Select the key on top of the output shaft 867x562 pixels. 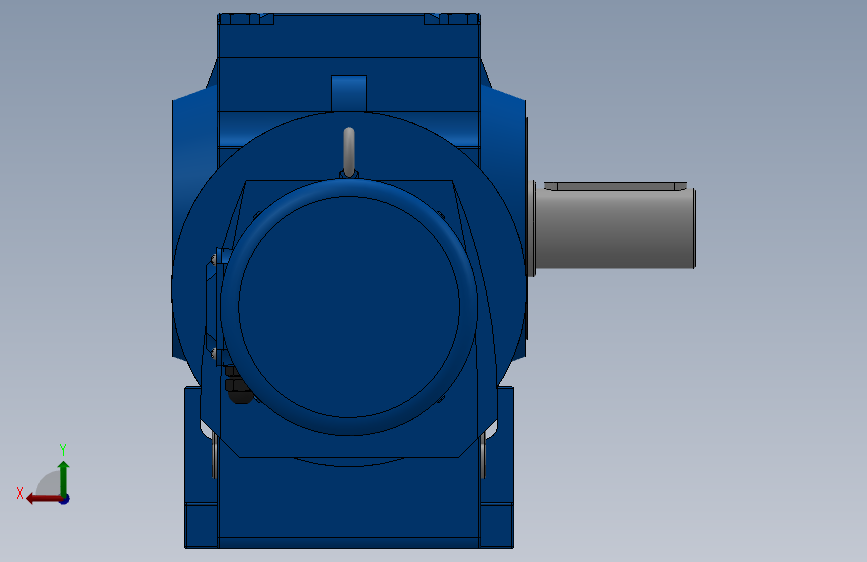pos(615,186)
